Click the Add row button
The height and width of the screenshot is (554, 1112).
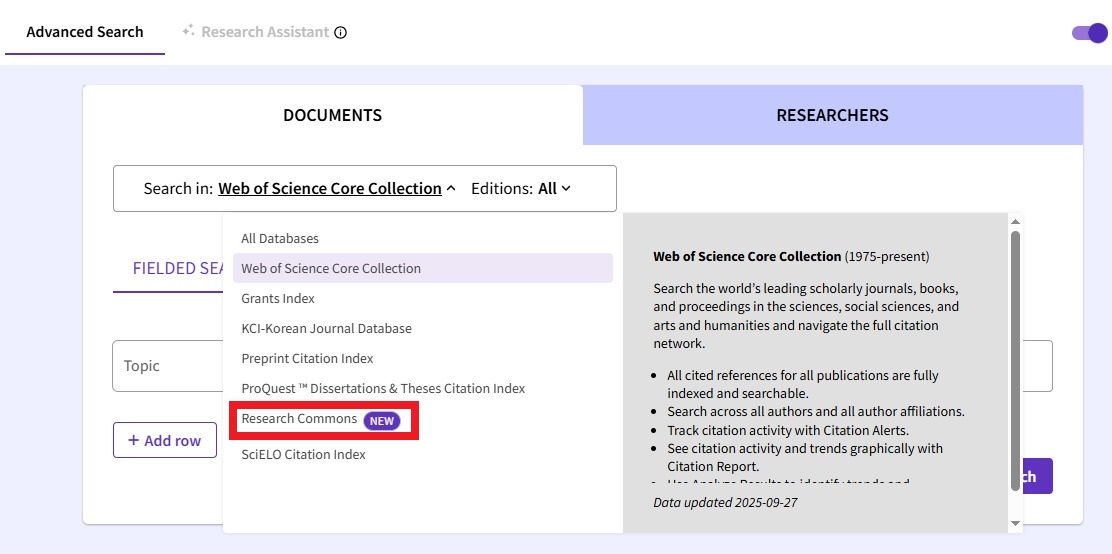click(x=164, y=440)
